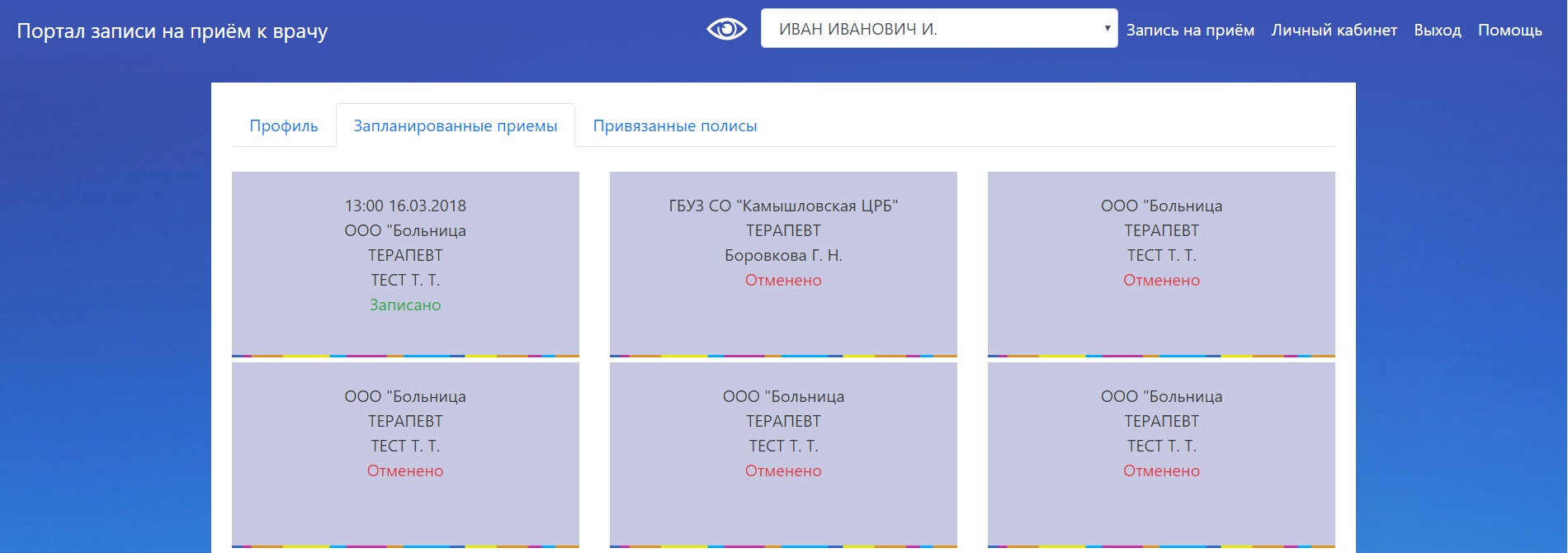1568x553 pixels.
Task: Click the portal title Портал записи на приём к врачу
Action: pyautogui.click(x=172, y=31)
